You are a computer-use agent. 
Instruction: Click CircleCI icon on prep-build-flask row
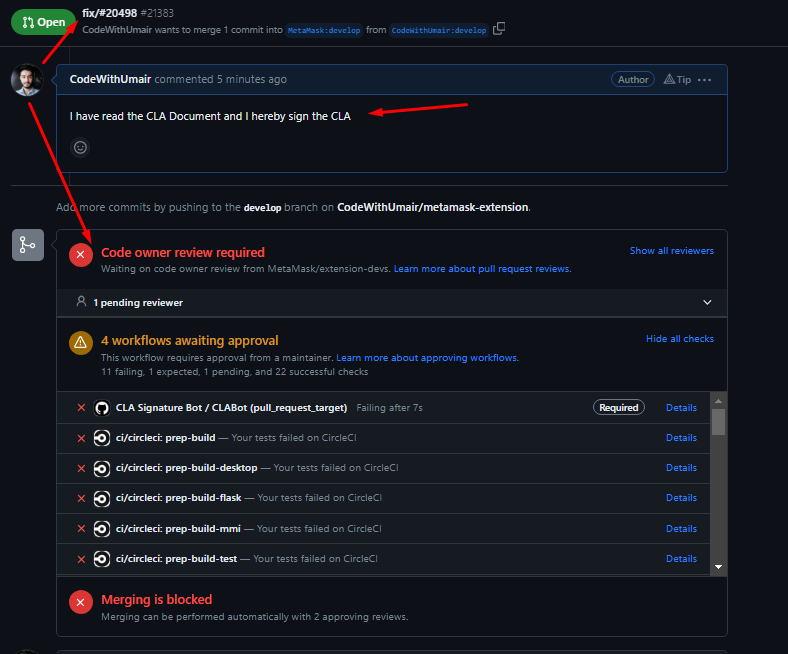[x=102, y=499]
